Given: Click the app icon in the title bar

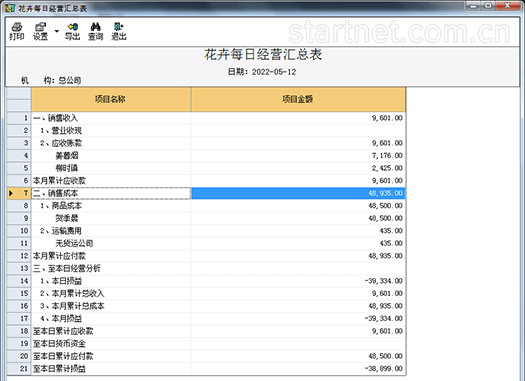Looking at the screenshot, I should pyautogui.click(x=10, y=8).
